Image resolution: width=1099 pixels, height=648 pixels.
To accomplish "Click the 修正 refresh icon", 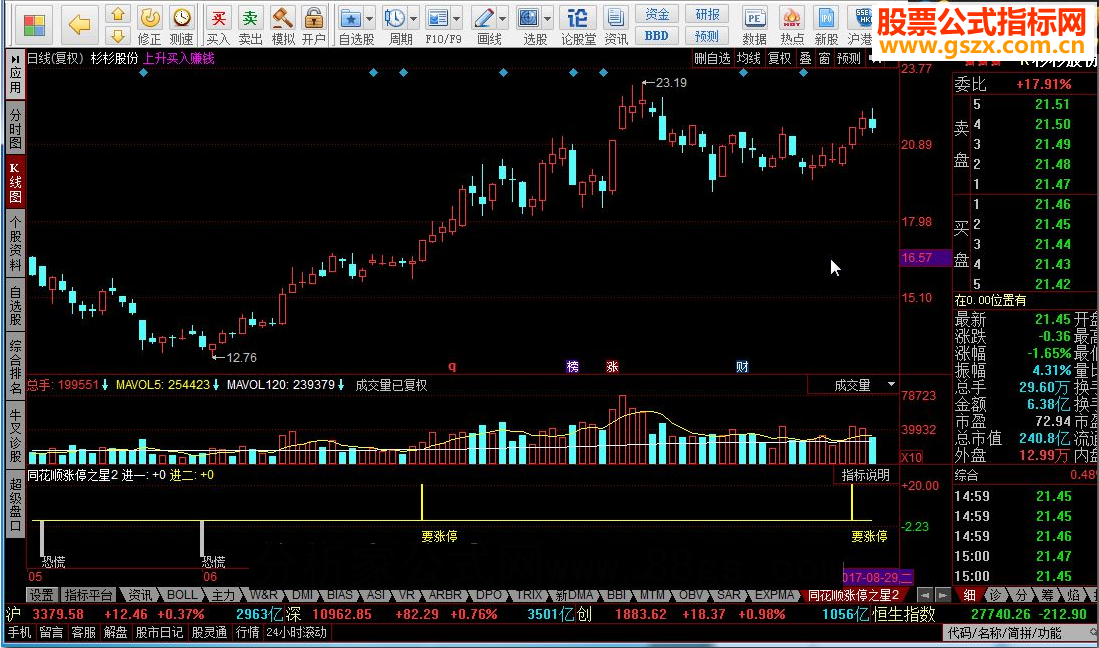I will 149,18.
